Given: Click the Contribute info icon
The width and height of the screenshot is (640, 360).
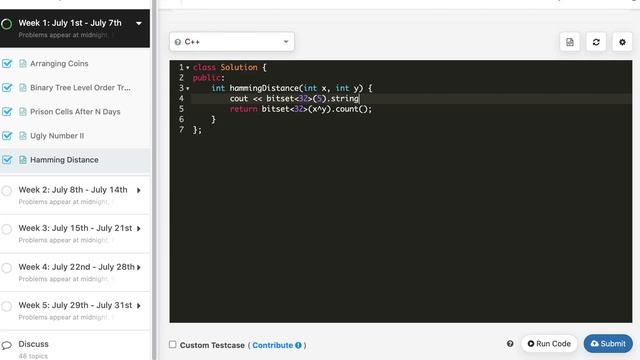Looking at the screenshot, I should click(298, 345).
